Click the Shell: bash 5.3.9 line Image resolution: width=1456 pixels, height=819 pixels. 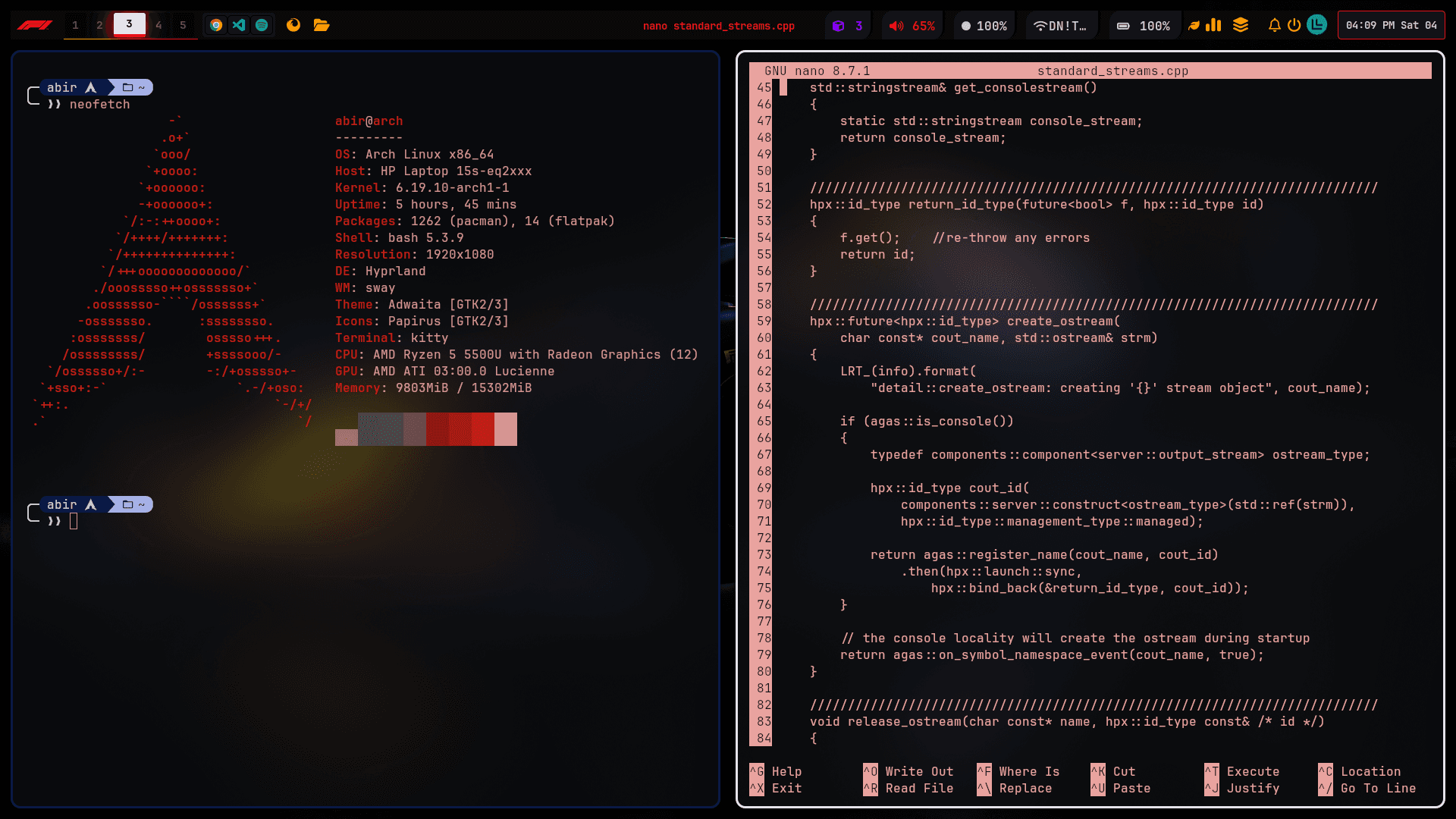[400, 237]
